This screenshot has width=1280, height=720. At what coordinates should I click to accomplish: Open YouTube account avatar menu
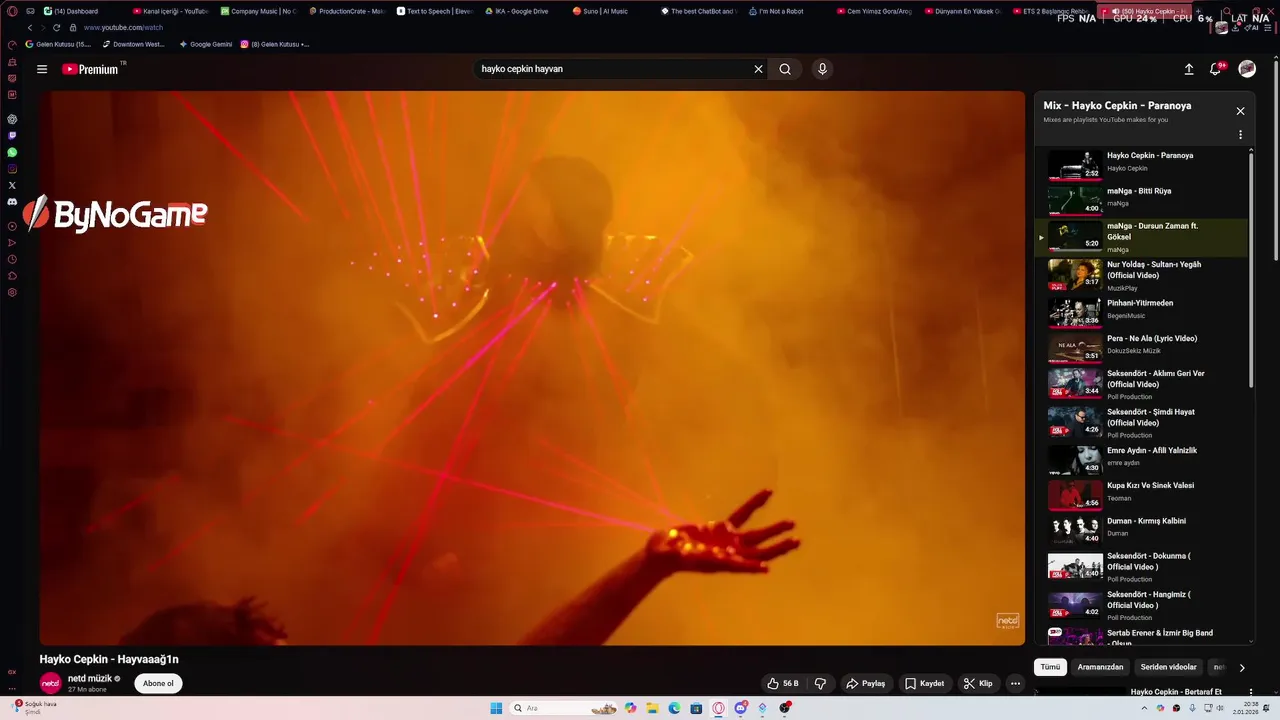tap(1247, 69)
